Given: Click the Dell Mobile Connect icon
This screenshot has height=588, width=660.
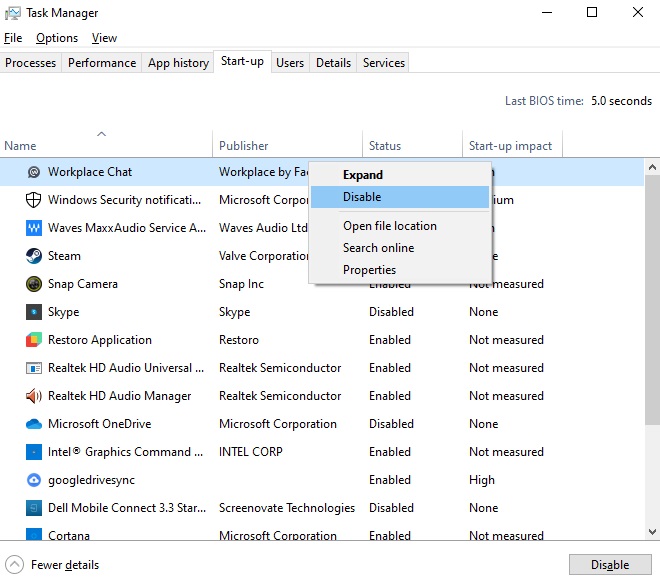Looking at the screenshot, I should (x=34, y=508).
